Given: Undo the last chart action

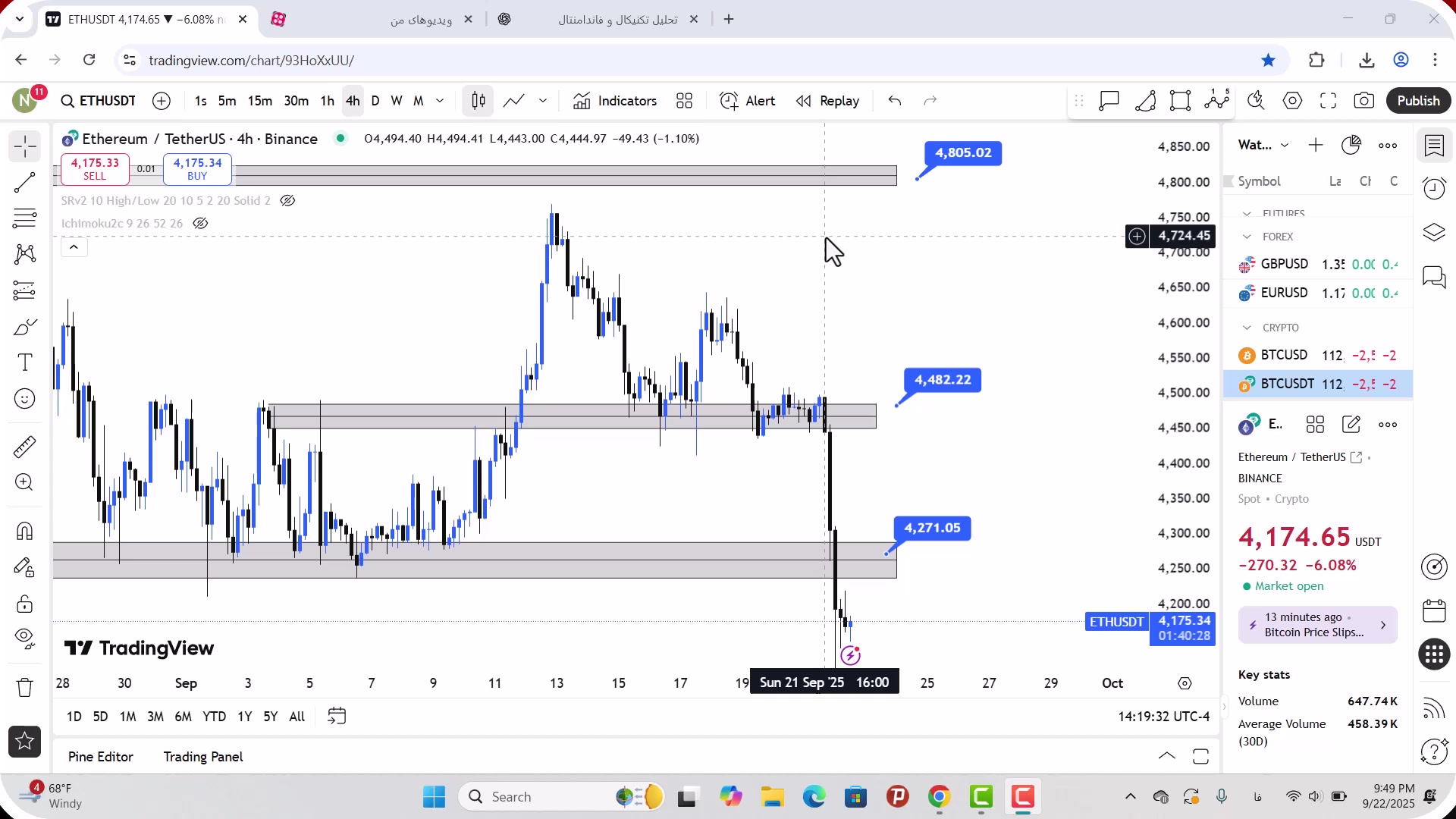Looking at the screenshot, I should tap(895, 101).
